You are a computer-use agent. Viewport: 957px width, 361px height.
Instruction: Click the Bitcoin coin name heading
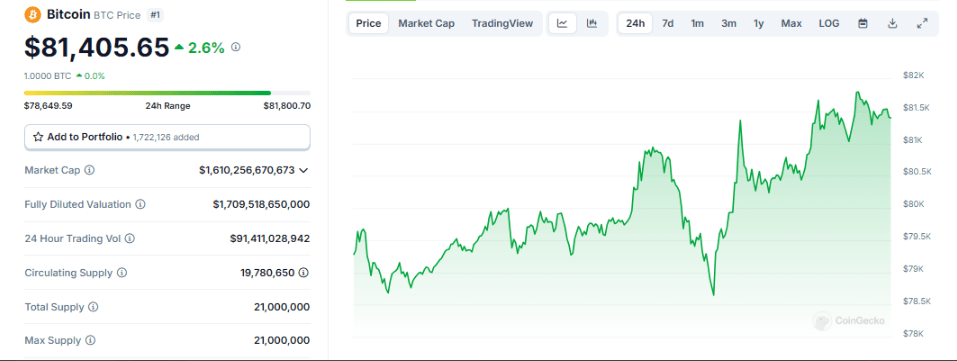pos(69,14)
